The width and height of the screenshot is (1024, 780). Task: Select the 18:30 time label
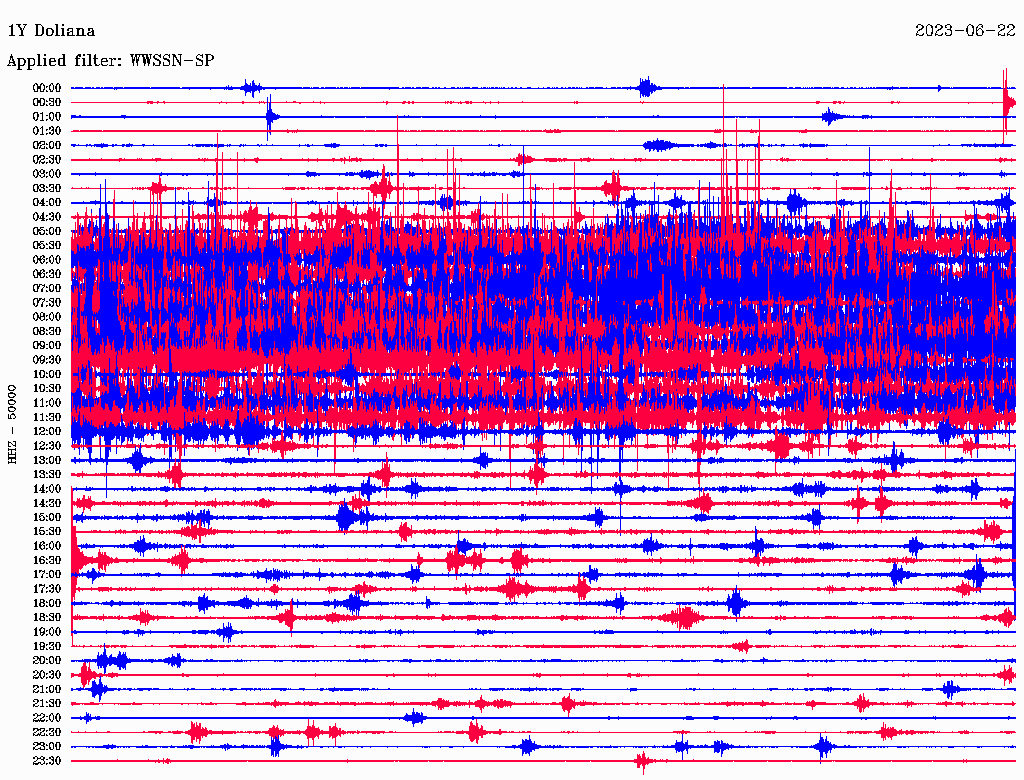pyautogui.click(x=47, y=618)
